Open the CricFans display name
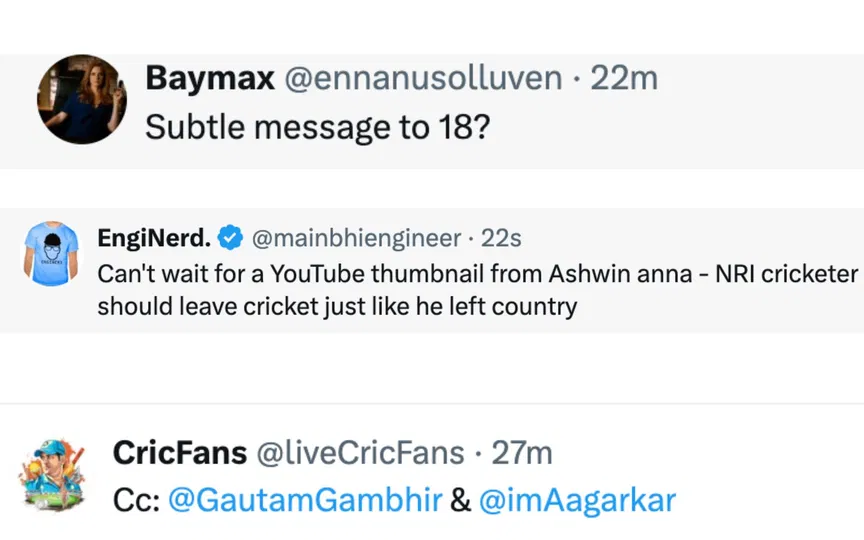 [180, 453]
